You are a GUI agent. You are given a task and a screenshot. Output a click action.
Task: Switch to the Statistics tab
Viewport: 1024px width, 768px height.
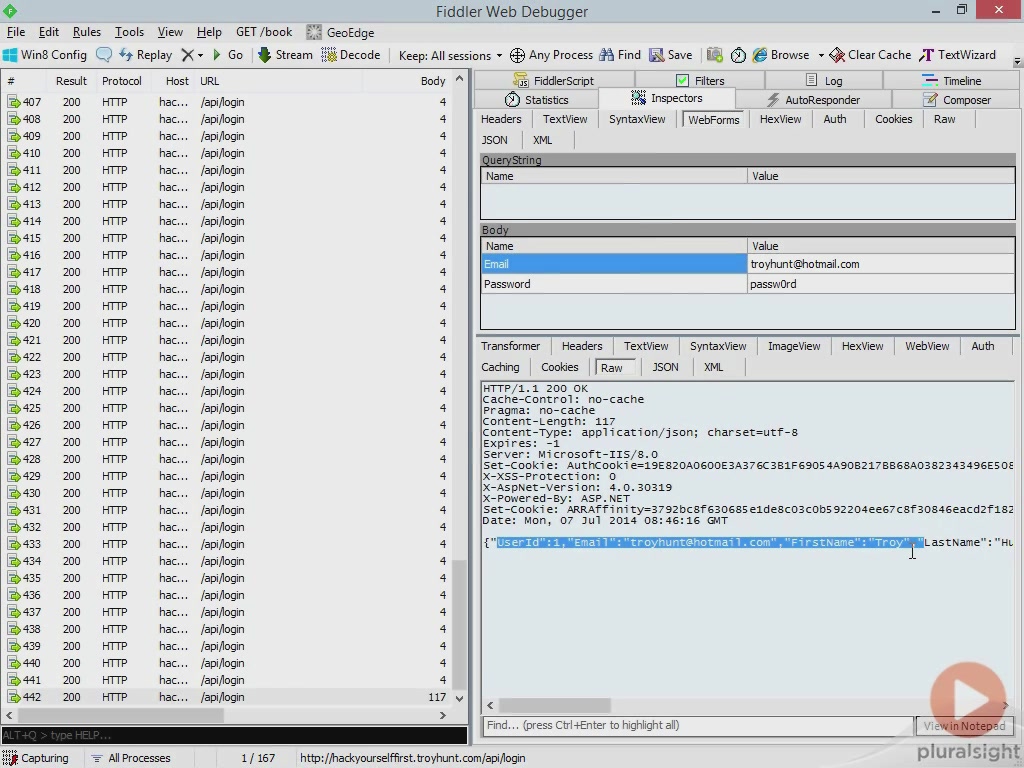coord(536,100)
